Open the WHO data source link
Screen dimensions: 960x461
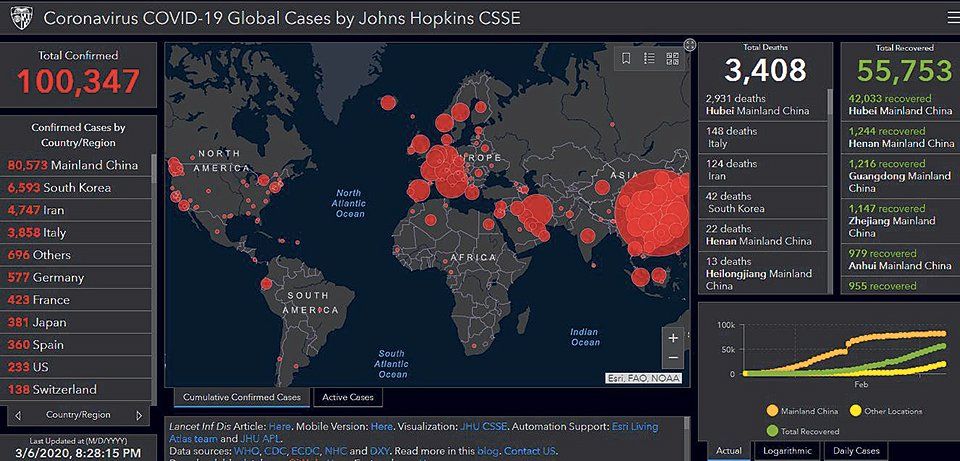pos(246,451)
